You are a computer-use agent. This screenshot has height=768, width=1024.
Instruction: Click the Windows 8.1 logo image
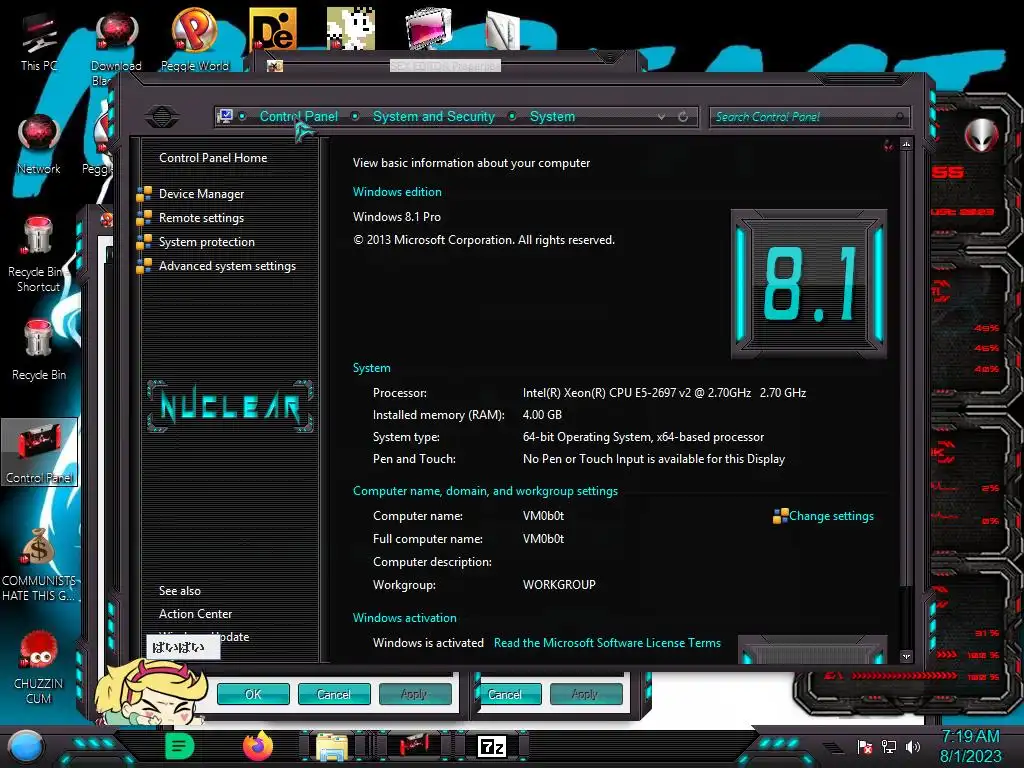coord(808,284)
